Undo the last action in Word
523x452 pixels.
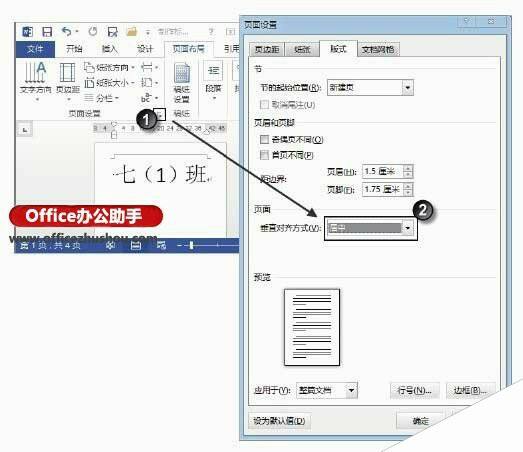[x=67, y=31]
